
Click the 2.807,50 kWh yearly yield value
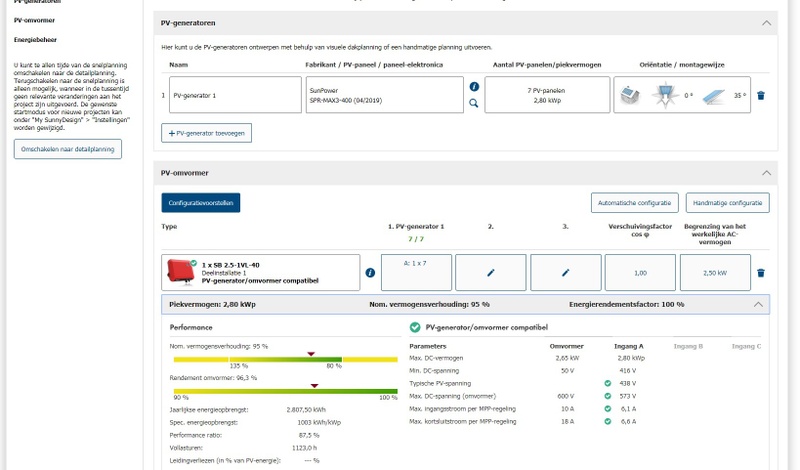point(306,409)
